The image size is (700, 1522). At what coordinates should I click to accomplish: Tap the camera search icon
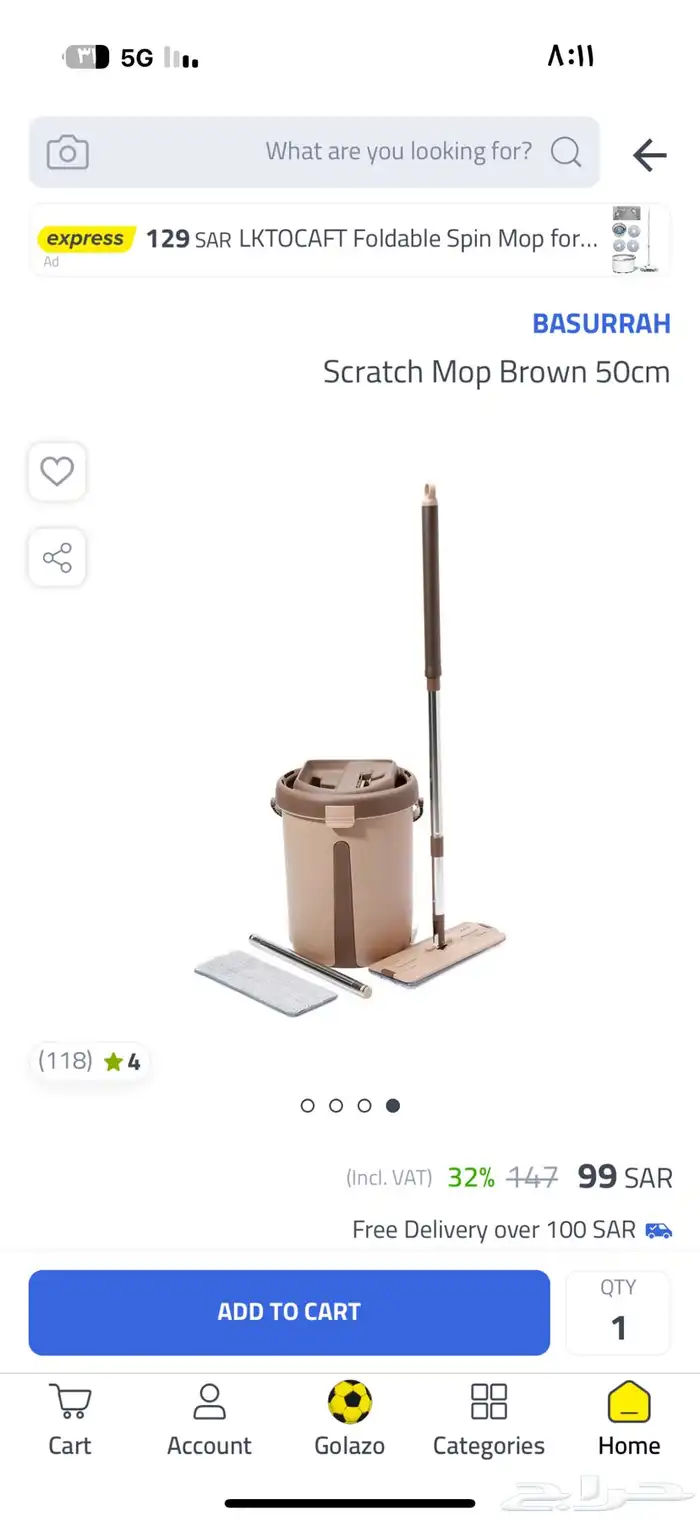pyautogui.click(x=68, y=152)
